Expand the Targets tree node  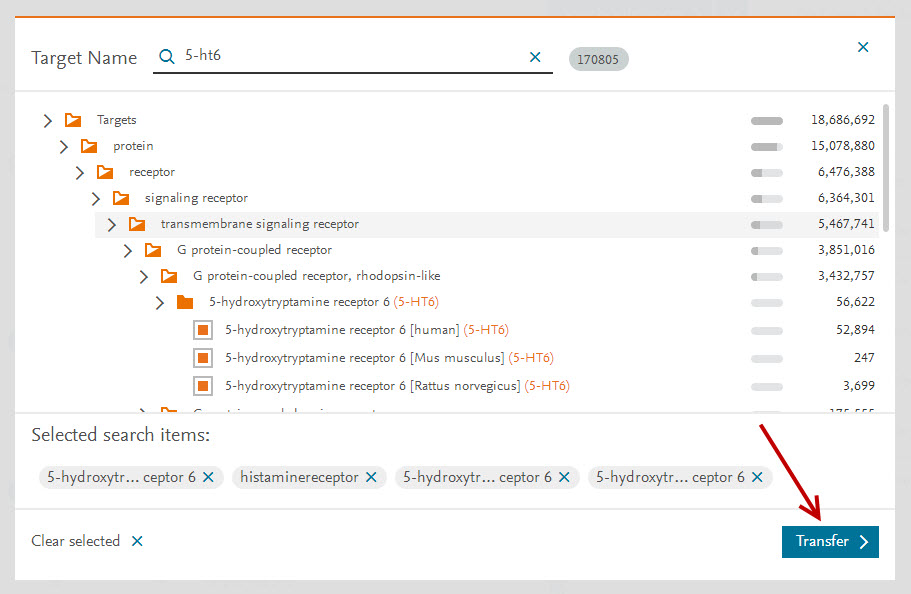(47, 120)
